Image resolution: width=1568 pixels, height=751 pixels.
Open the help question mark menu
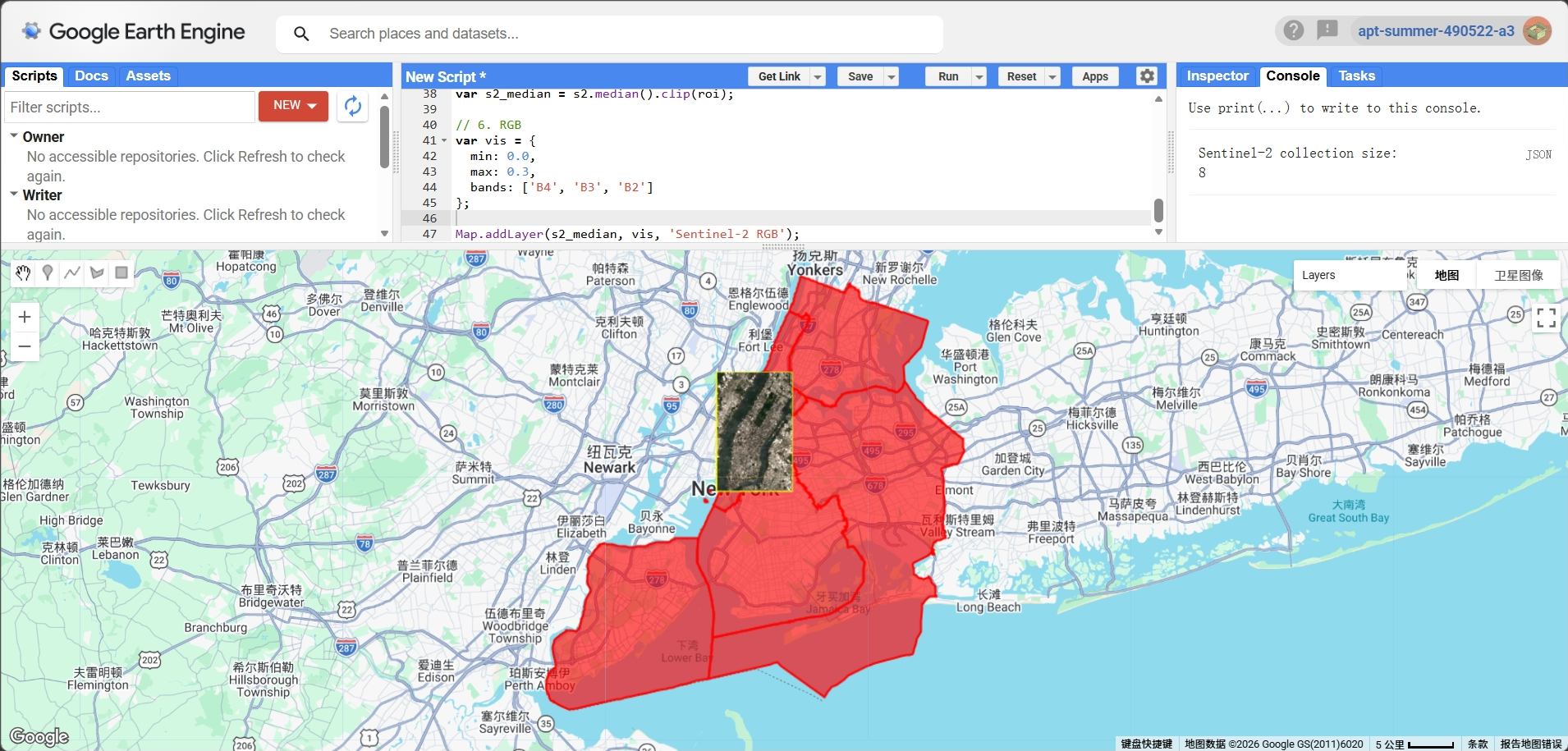(1294, 31)
